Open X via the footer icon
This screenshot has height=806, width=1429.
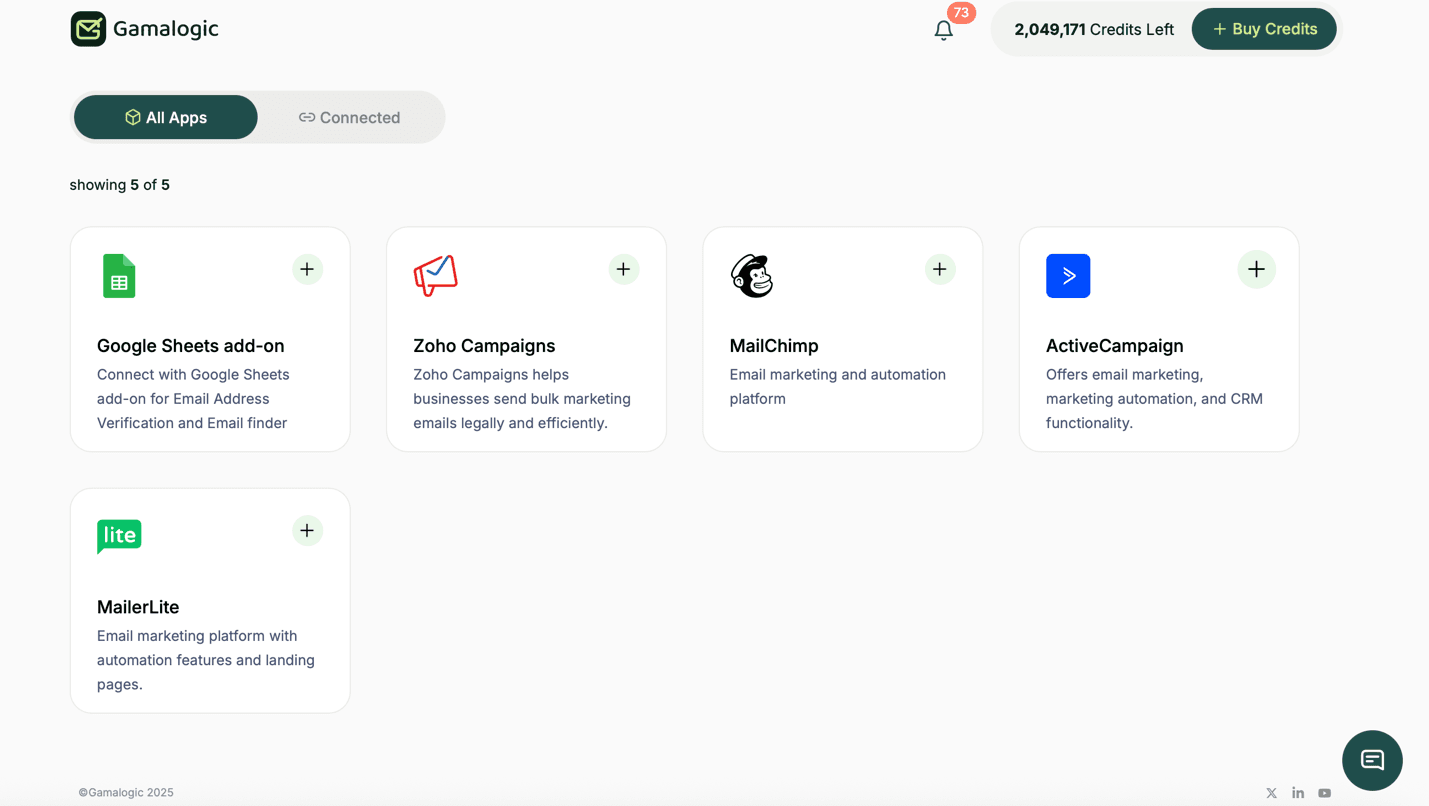(1270, 792)
